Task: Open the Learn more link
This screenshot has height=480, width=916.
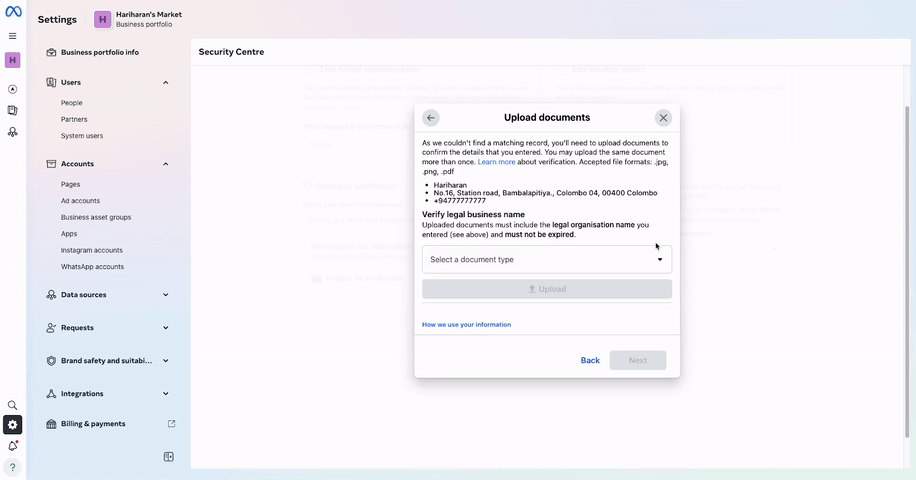Action: click(497, 162)
